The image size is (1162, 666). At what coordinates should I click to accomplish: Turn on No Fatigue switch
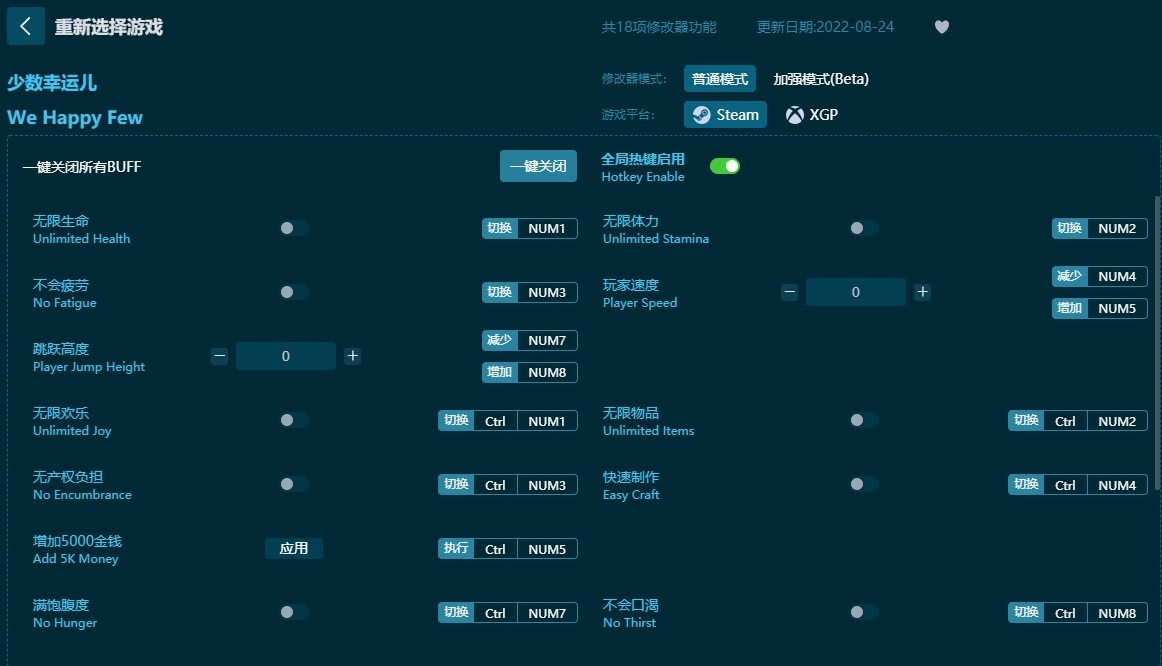point(293,292)
